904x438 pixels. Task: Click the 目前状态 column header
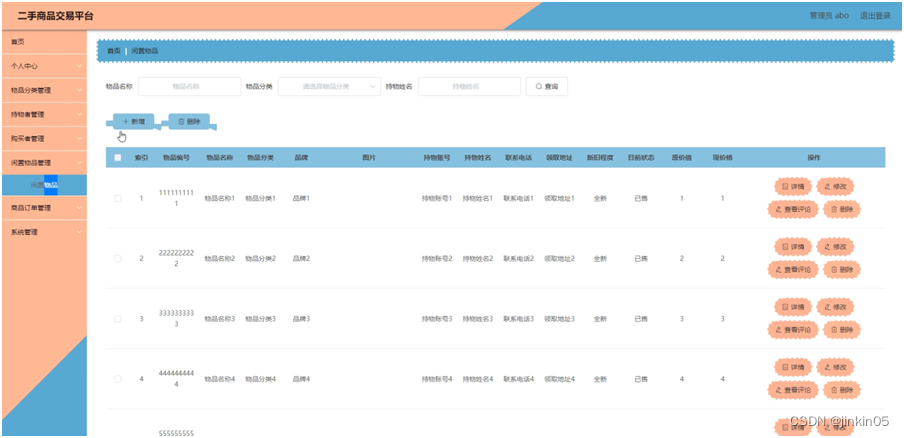[x=641, y=157]
